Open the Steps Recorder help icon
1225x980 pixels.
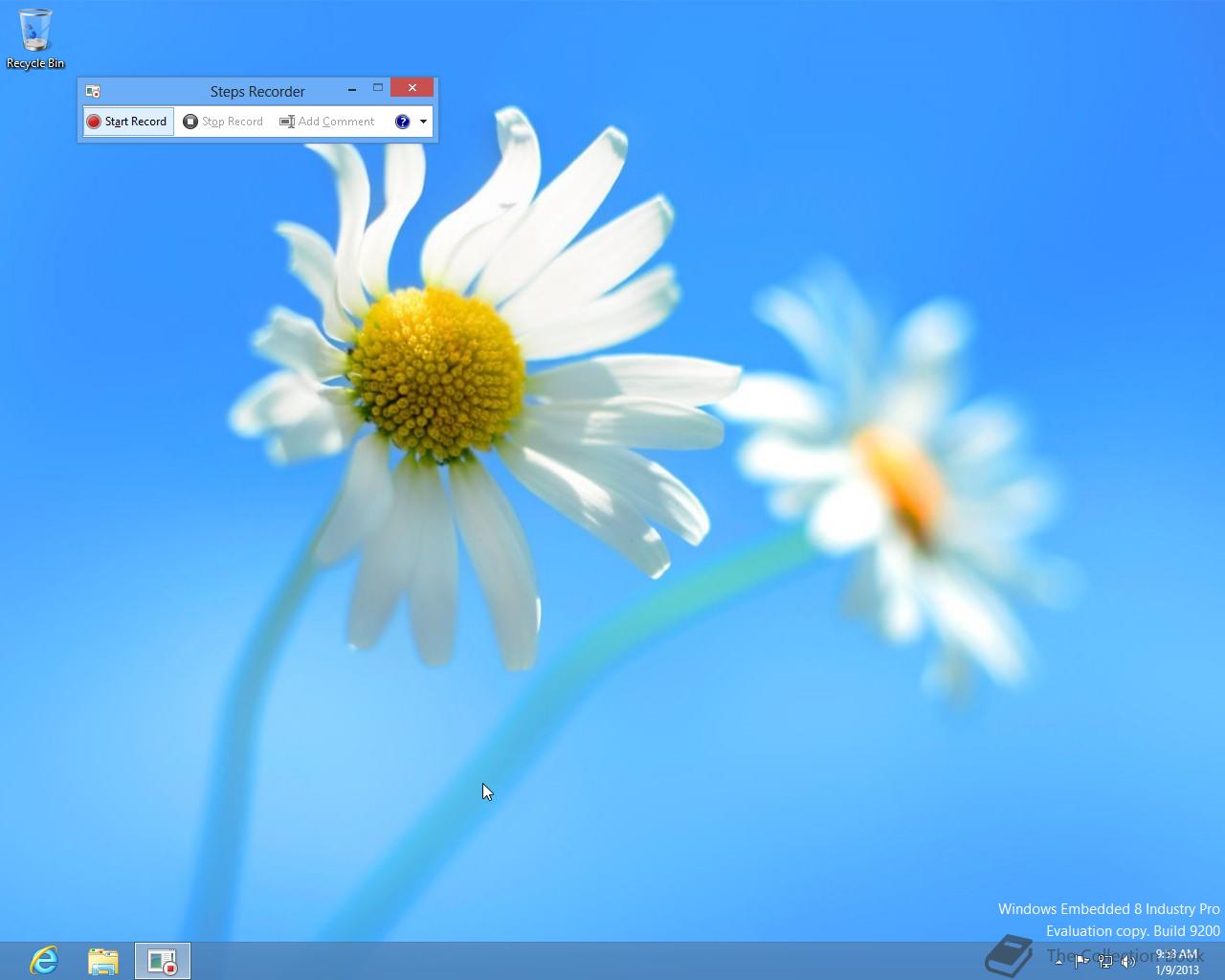pos(403,122)
